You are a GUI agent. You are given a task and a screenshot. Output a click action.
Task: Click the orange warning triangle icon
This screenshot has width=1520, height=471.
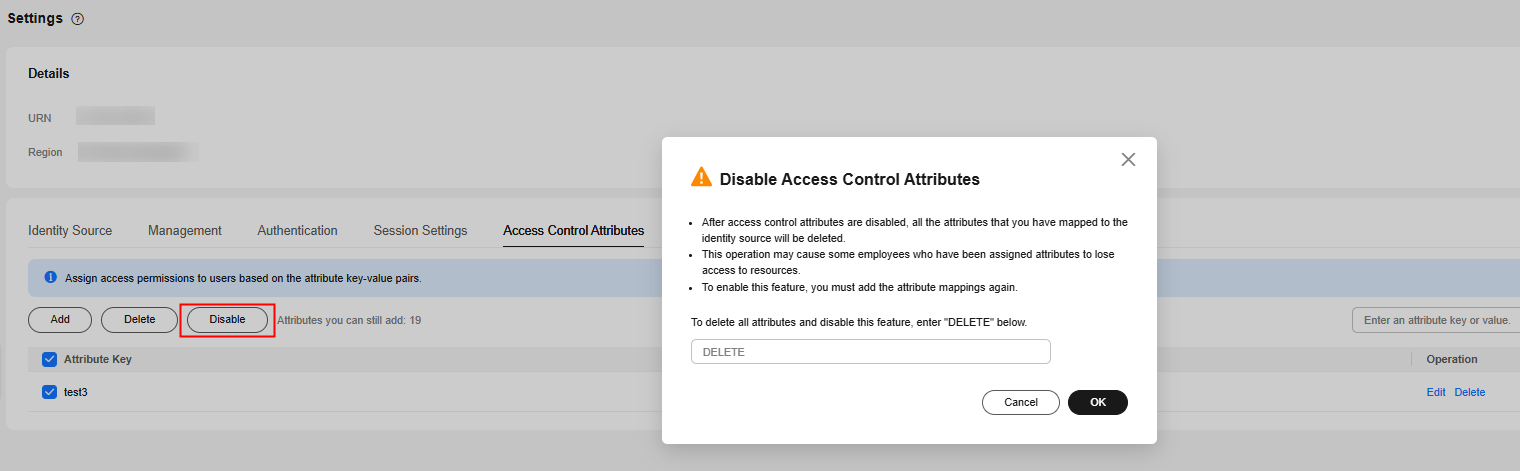tap(702, 178)
